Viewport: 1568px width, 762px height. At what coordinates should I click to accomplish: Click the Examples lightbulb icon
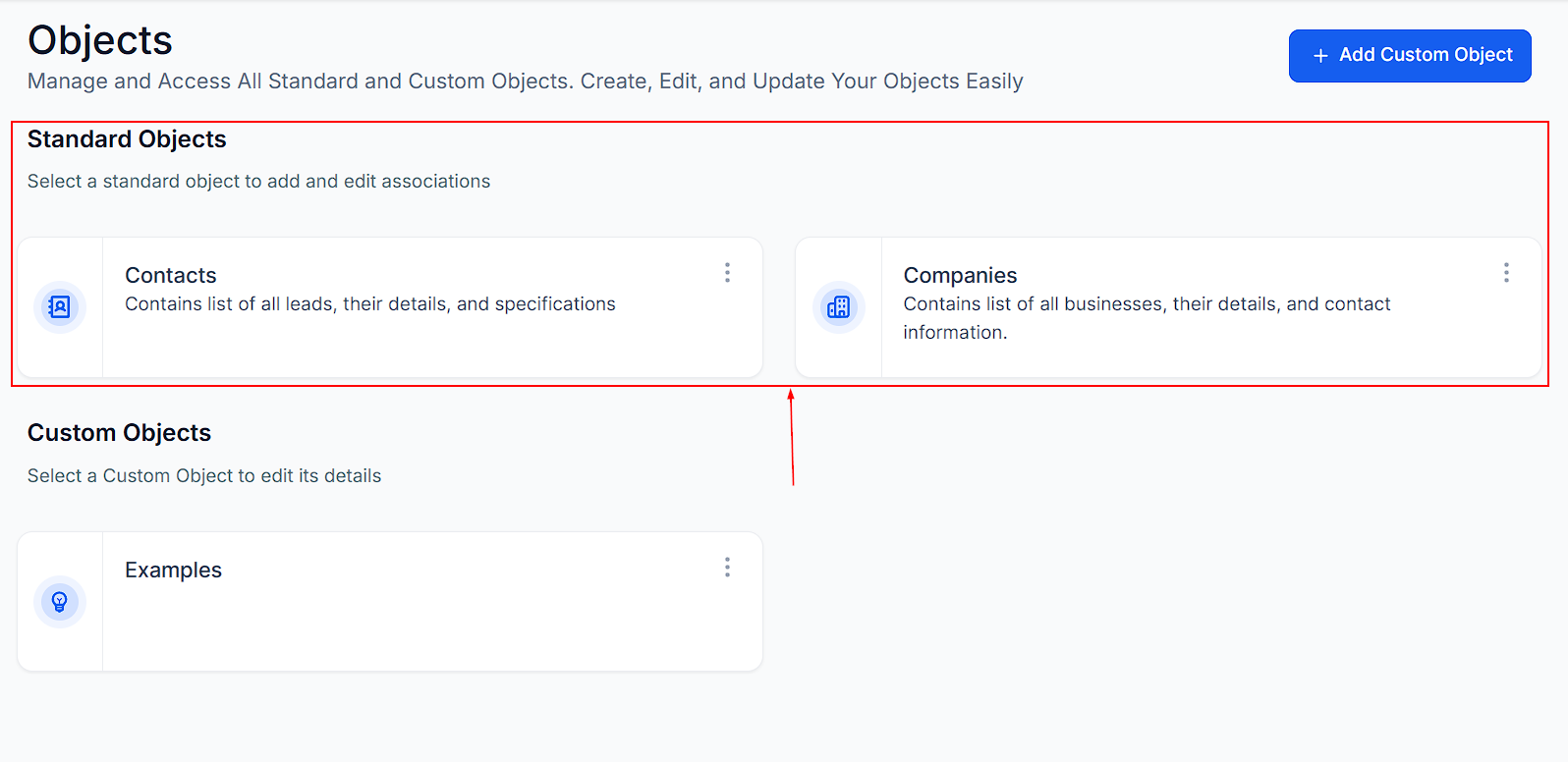coord(60,602)
